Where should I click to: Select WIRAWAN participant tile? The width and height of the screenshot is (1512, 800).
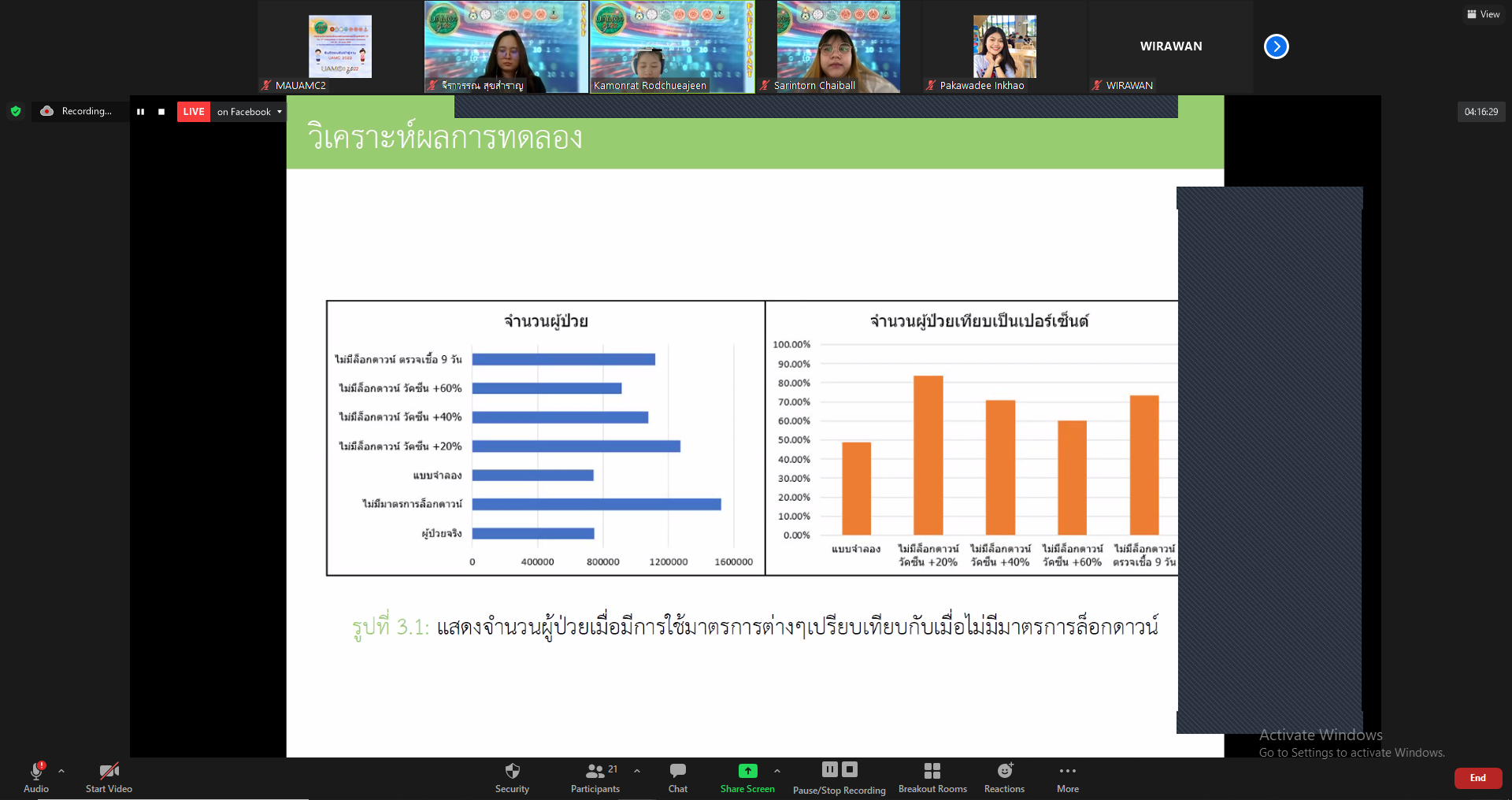coord(1171,46)
